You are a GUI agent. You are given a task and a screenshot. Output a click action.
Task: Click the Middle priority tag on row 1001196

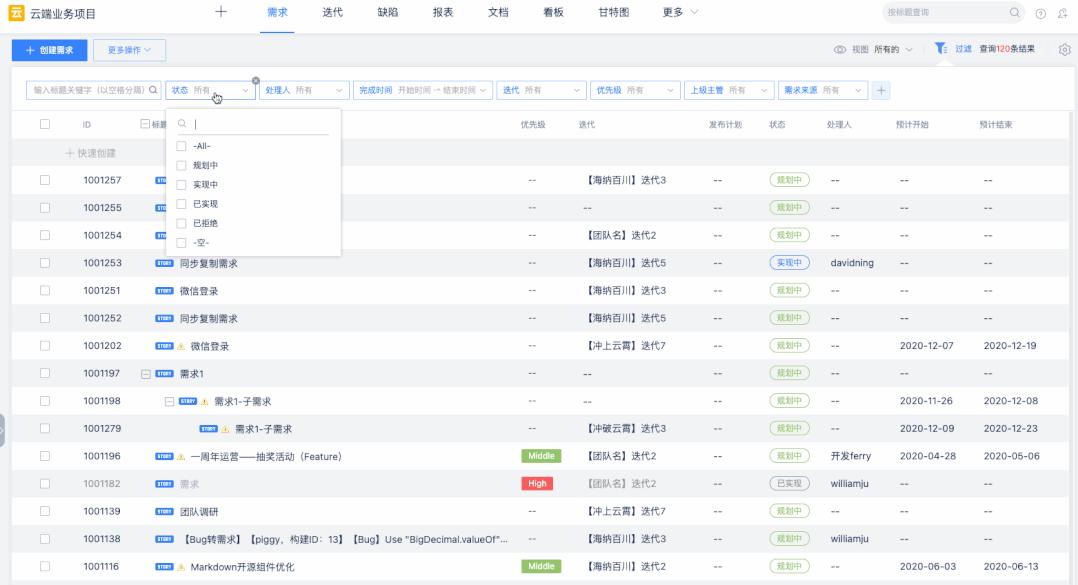(541, 456)
